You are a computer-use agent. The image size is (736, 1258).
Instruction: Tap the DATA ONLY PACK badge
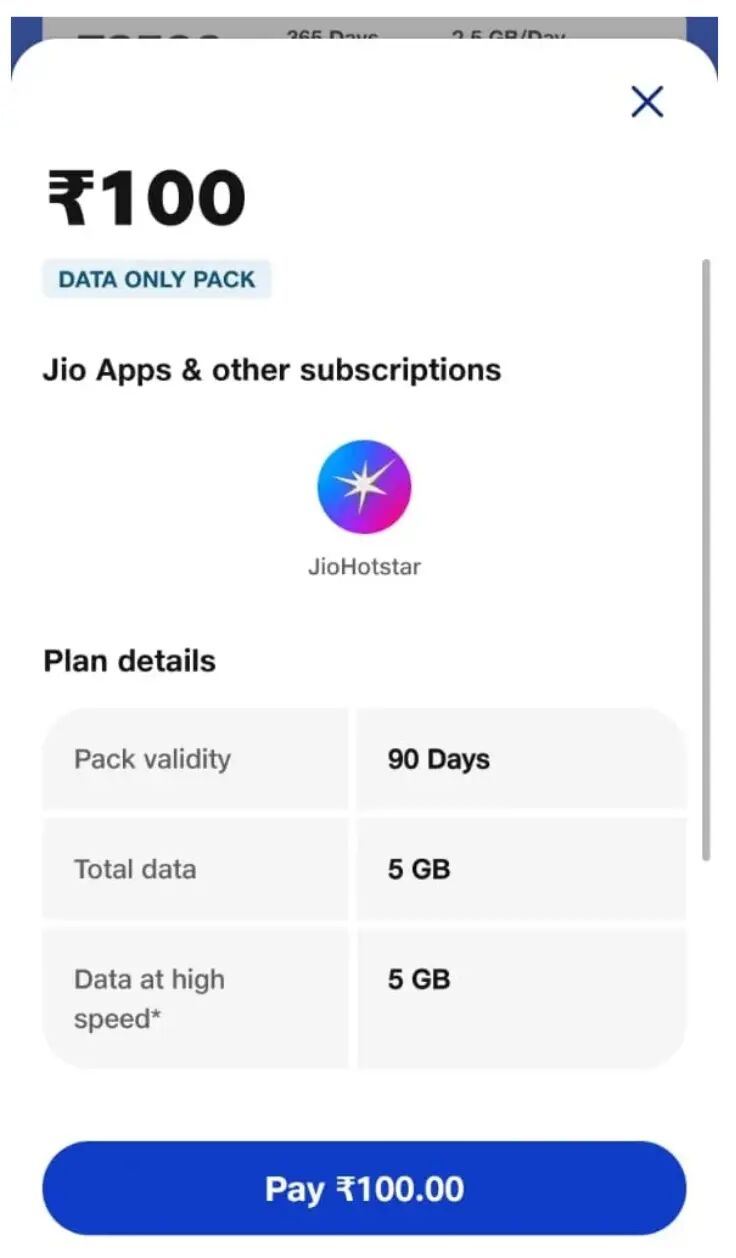(x=157, y=280)
